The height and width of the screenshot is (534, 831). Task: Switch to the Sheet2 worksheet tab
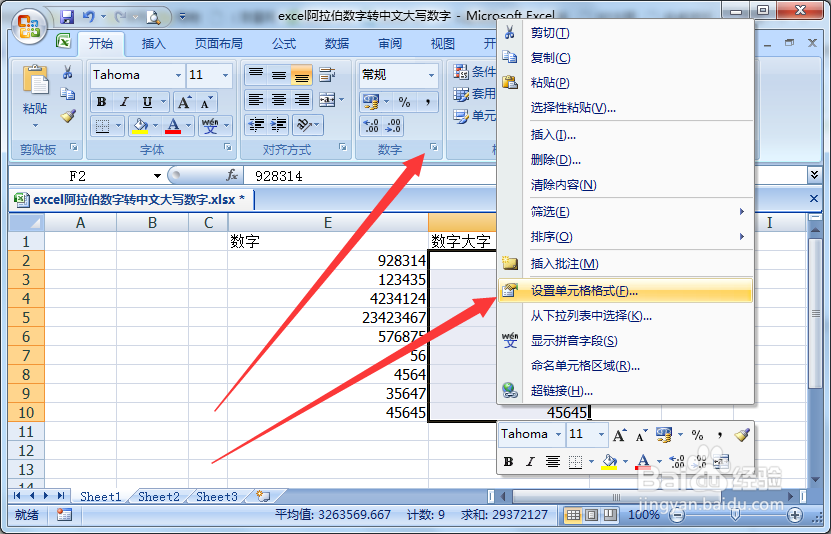(158, 496)
